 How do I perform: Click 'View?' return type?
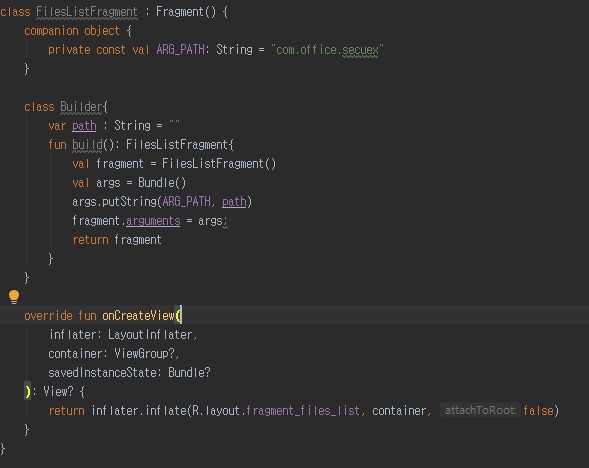58,391
